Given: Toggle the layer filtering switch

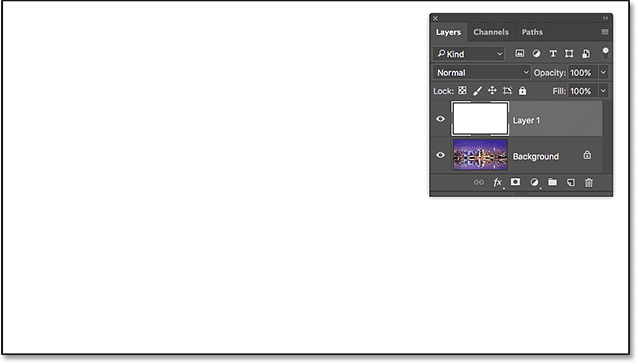Looking at the screenshot, I should click(x=605, y=53).
